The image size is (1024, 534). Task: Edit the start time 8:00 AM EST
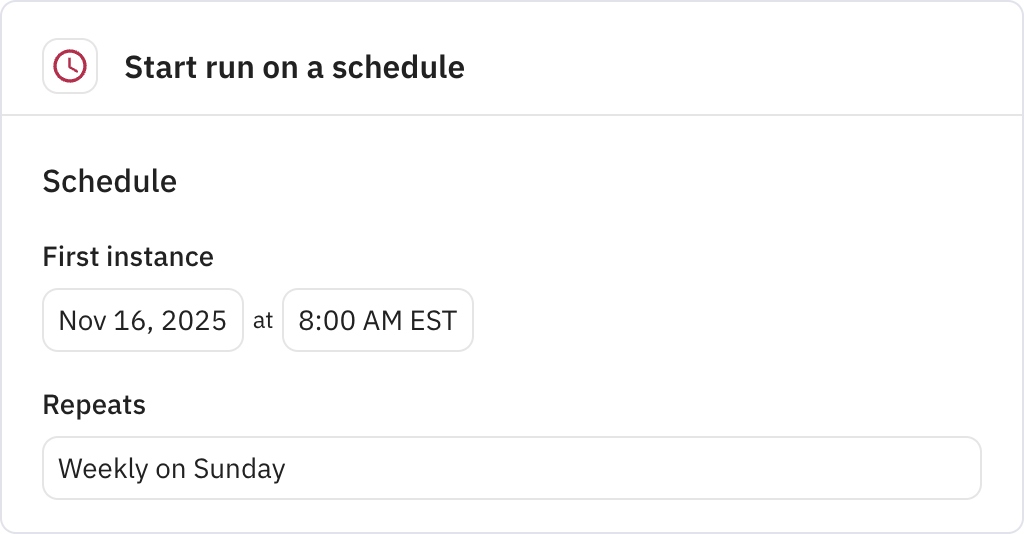pyautogui.click(x=377, y=320)
